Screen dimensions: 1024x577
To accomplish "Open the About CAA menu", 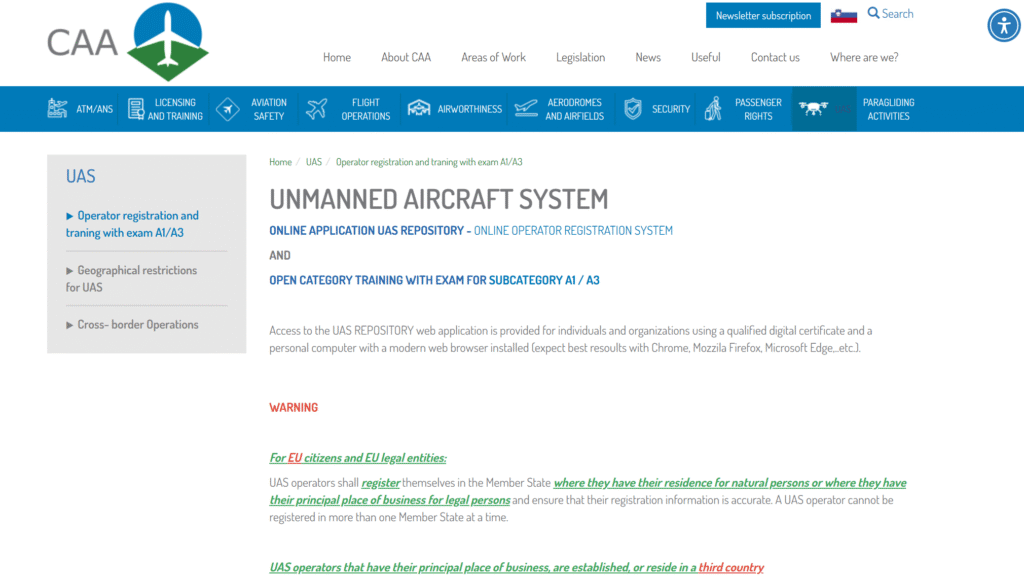I will [406, 57].
